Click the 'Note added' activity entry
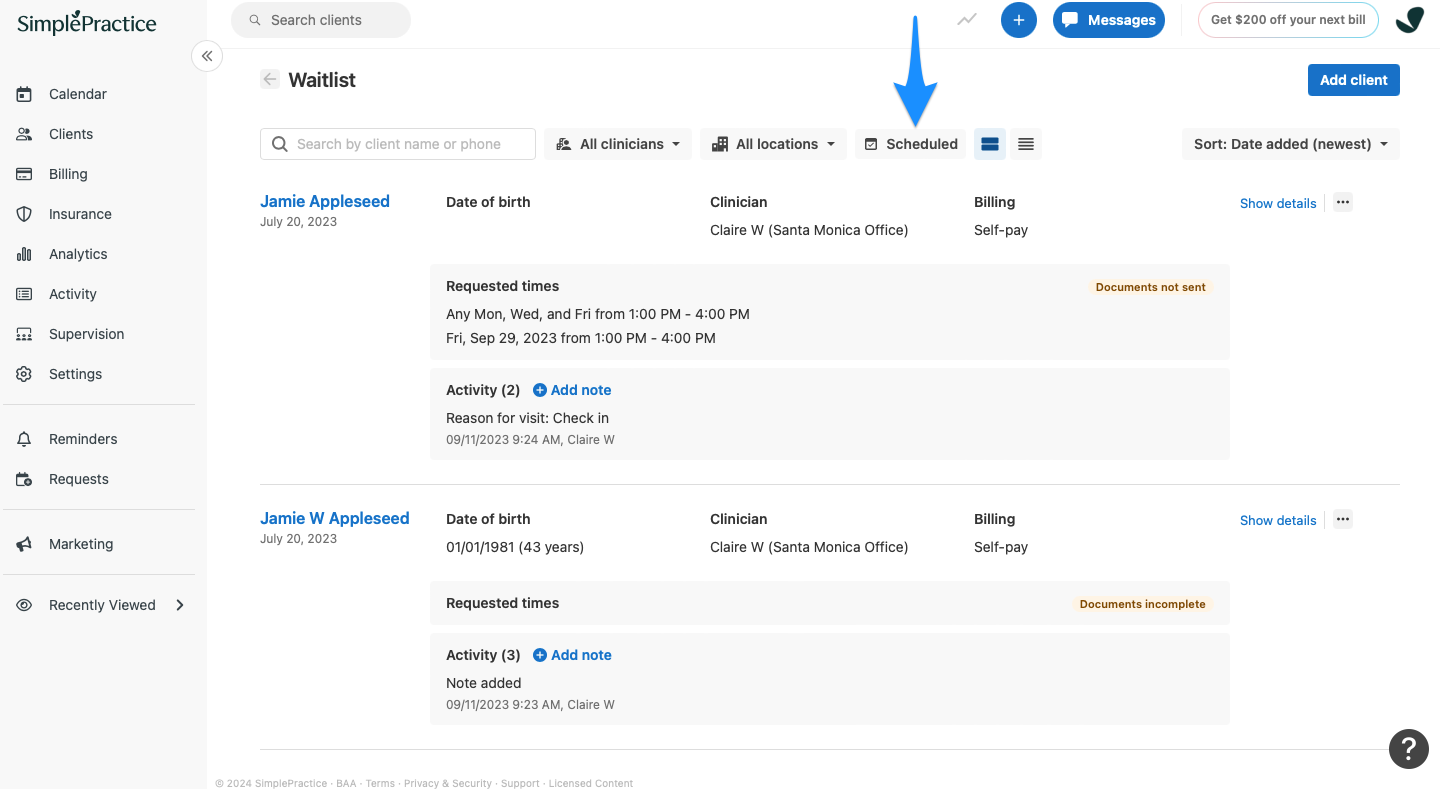 pos(484,683)
